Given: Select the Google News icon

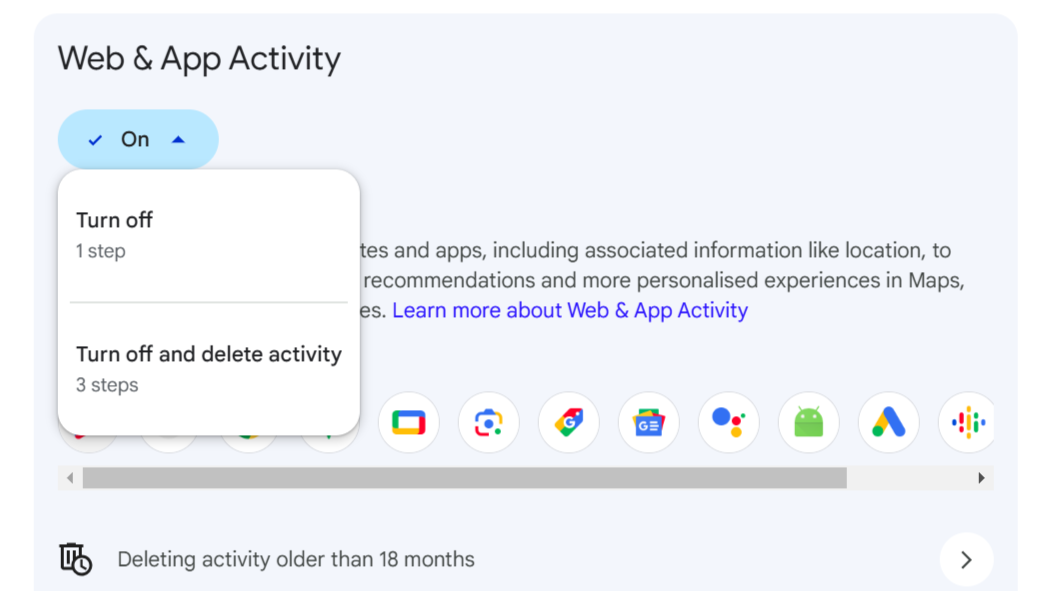Looking at the screenshot, I should click(648, 422).
